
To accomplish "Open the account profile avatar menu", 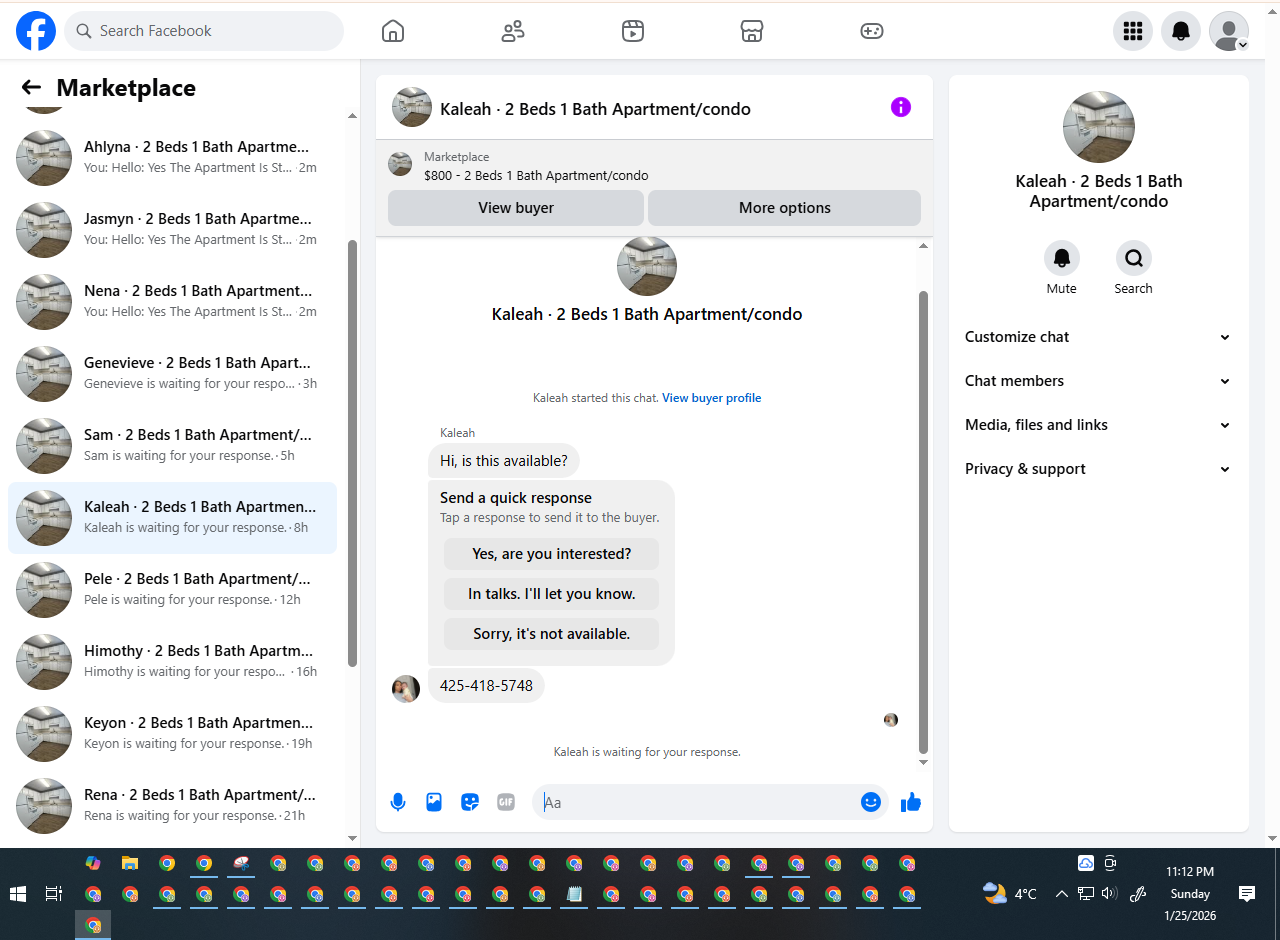I will point(1229,31).
